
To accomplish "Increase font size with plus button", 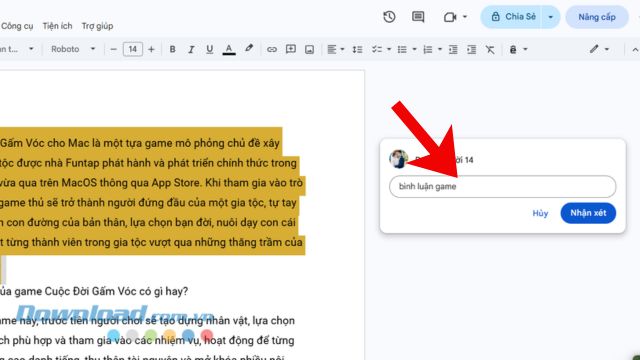I will pos(151,49).
